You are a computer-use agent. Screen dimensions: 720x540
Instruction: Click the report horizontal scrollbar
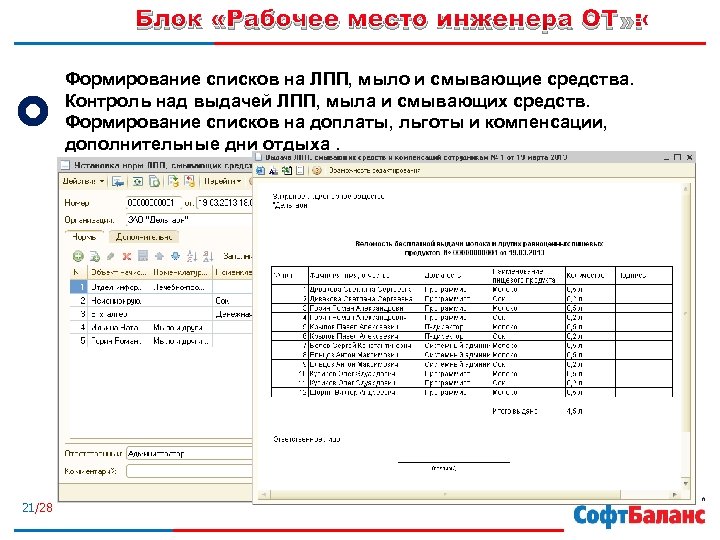445,495
